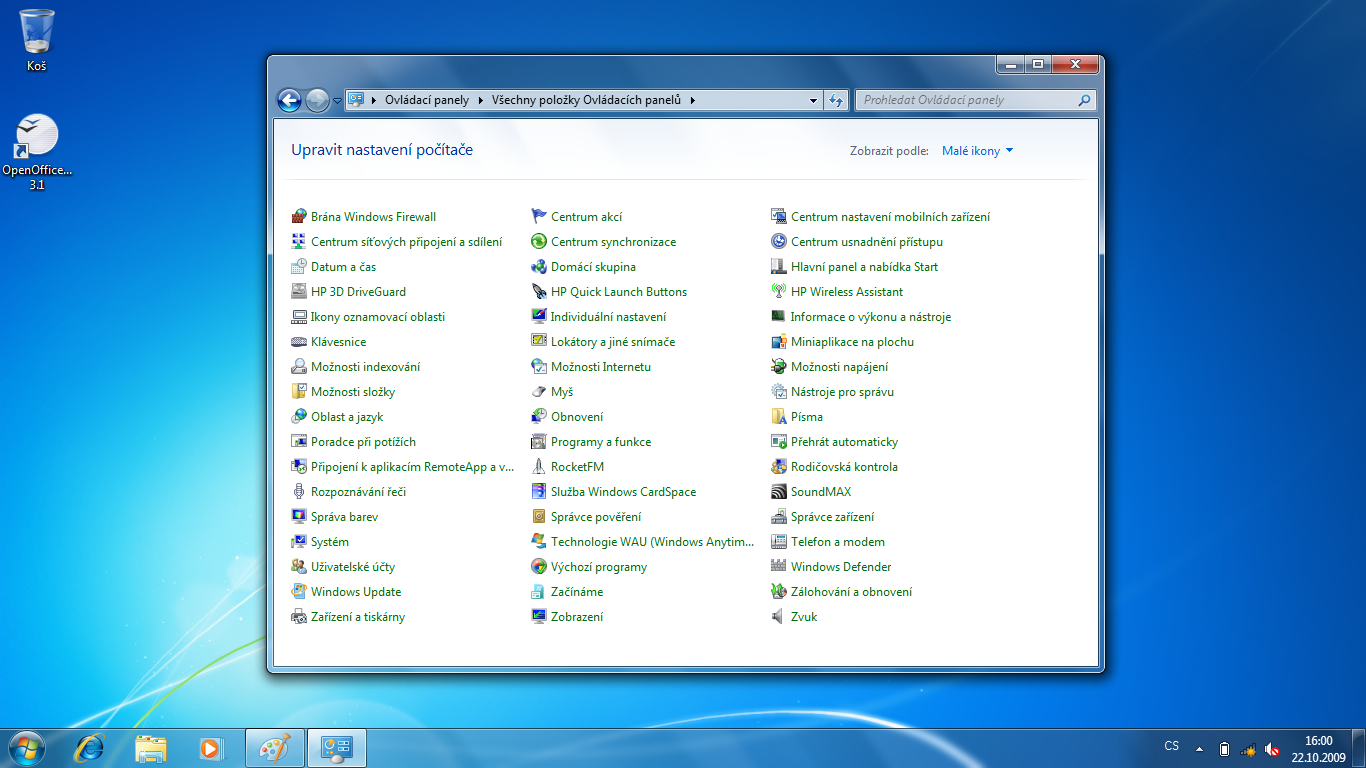Viewport: 1366px width, 768px height.
Task: Open Rozpoznávání řeči microphone icon
Action: [x=299, y=492]
